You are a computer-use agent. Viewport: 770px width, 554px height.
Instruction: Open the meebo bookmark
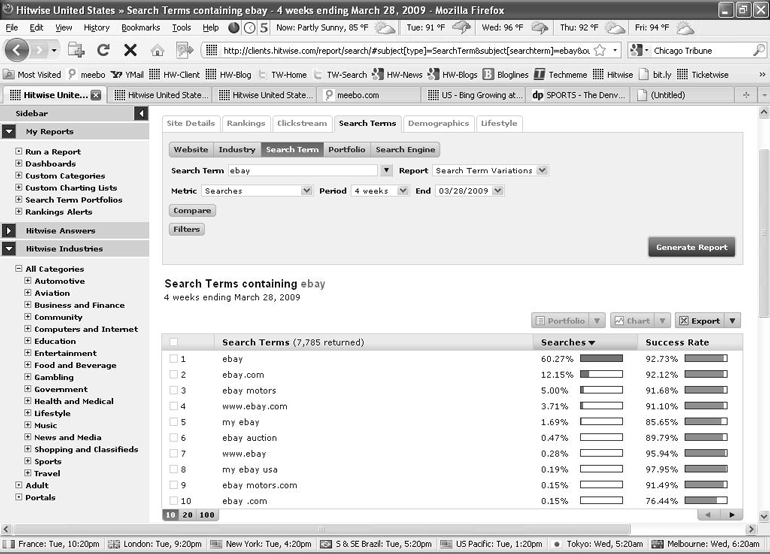click(x=87, y=75)
